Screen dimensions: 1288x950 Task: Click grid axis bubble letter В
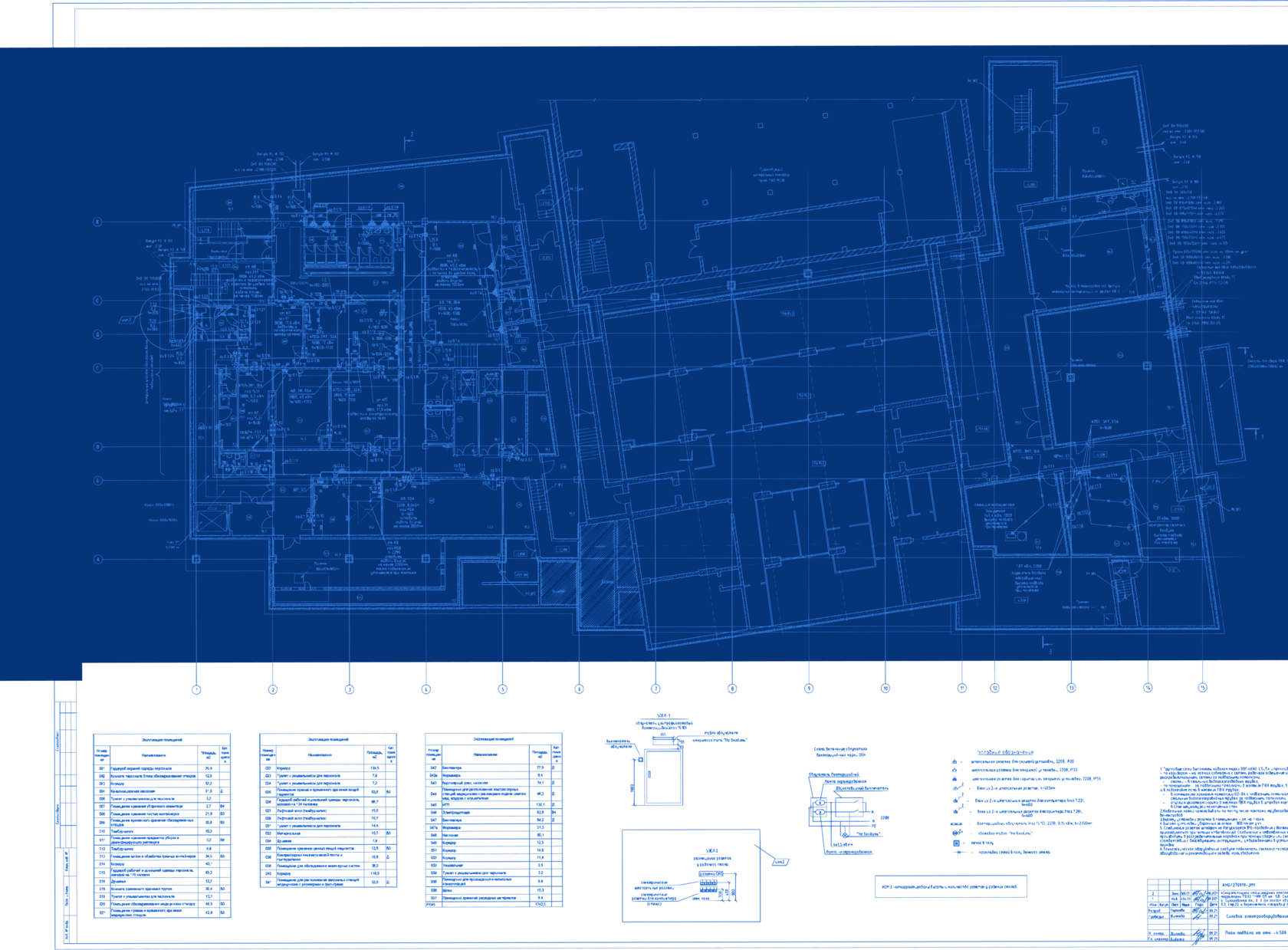coord(97,447)
